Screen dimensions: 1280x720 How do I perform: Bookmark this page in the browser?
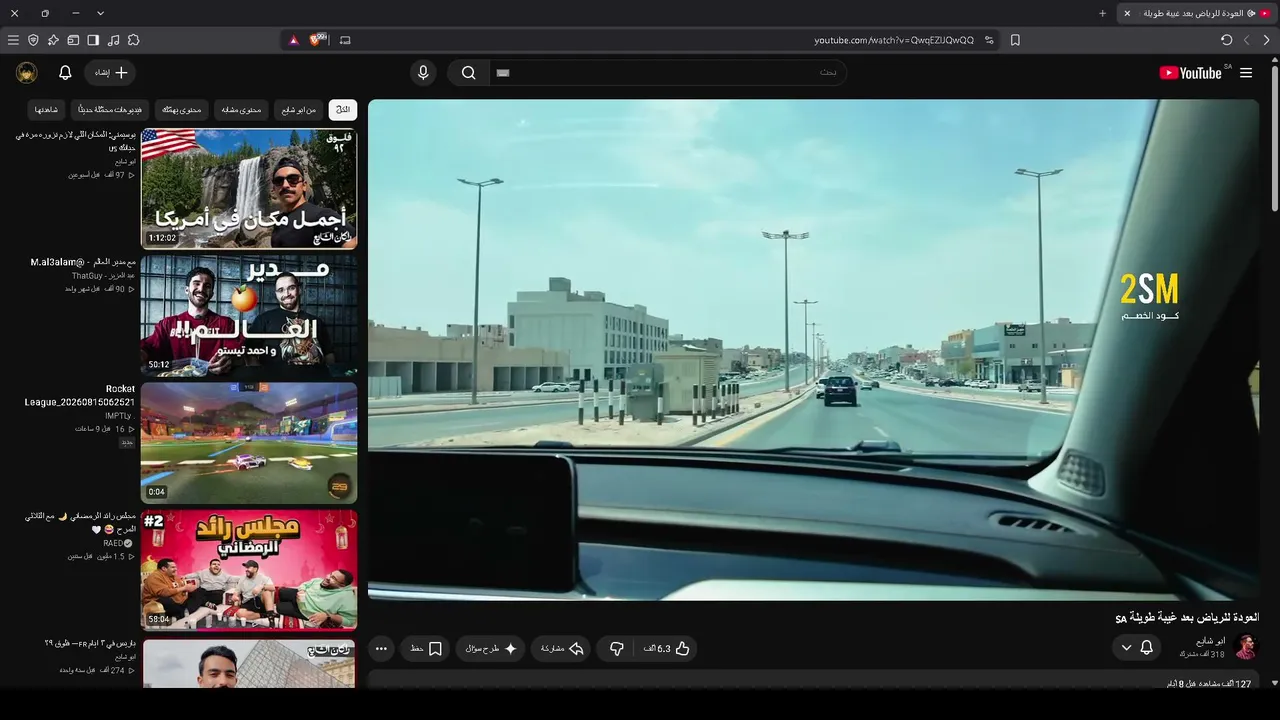1015,40
